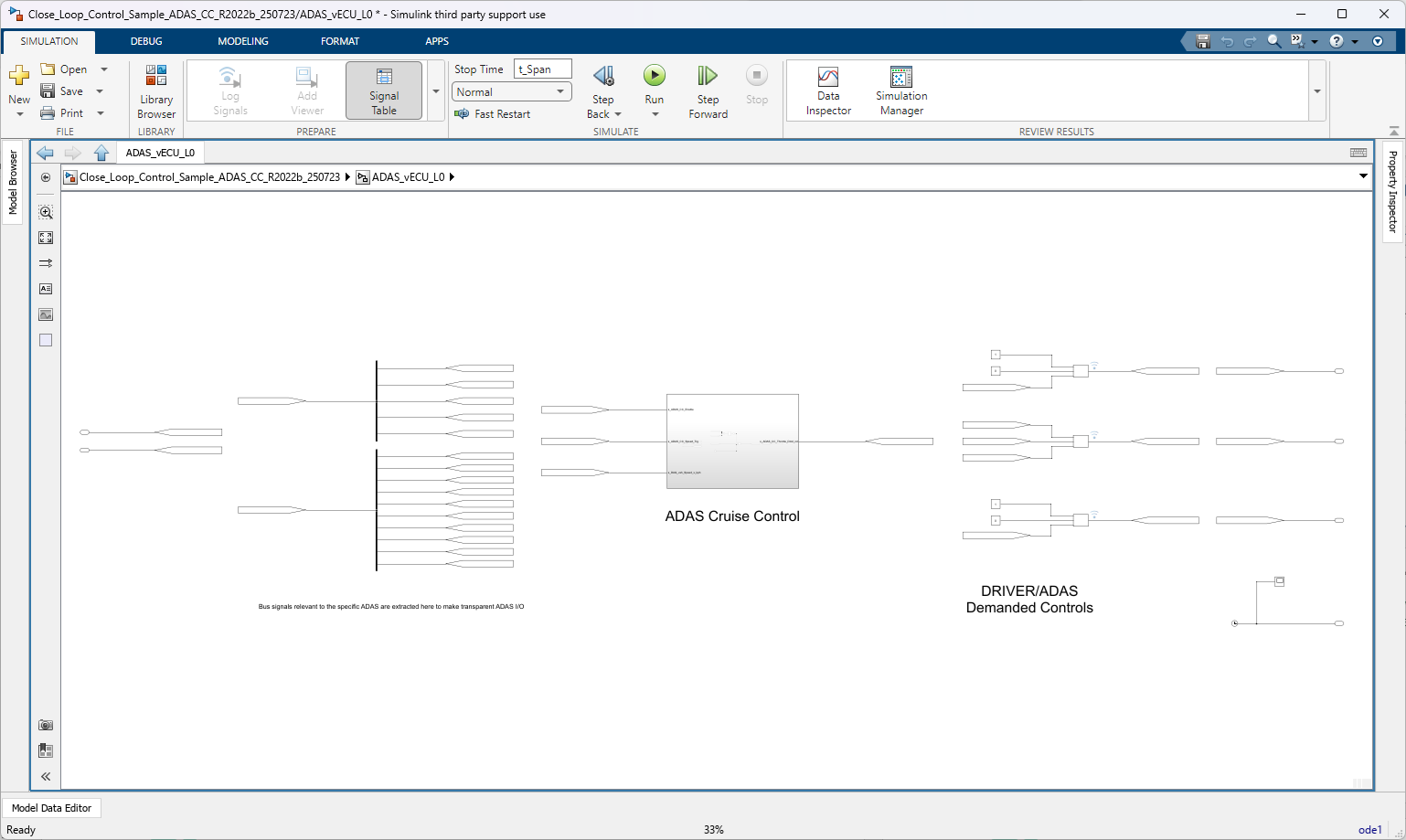Image resolution: width=1406 pixels, height=840 pixels.
Task: Open the Data Inspector
Action: coord(828,90)
